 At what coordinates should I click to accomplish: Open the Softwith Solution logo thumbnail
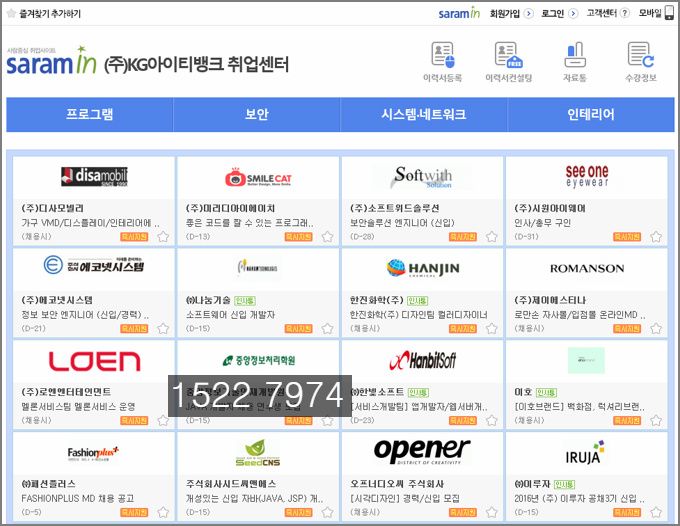[x=423, y=177]
